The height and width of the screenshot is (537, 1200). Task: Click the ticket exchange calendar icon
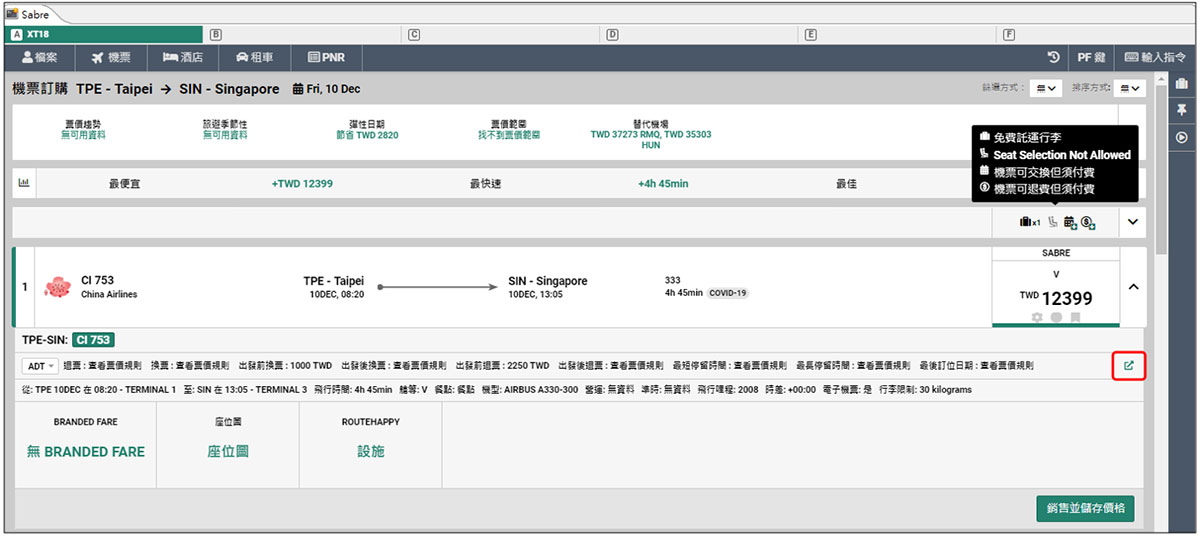pos(1070,222)
